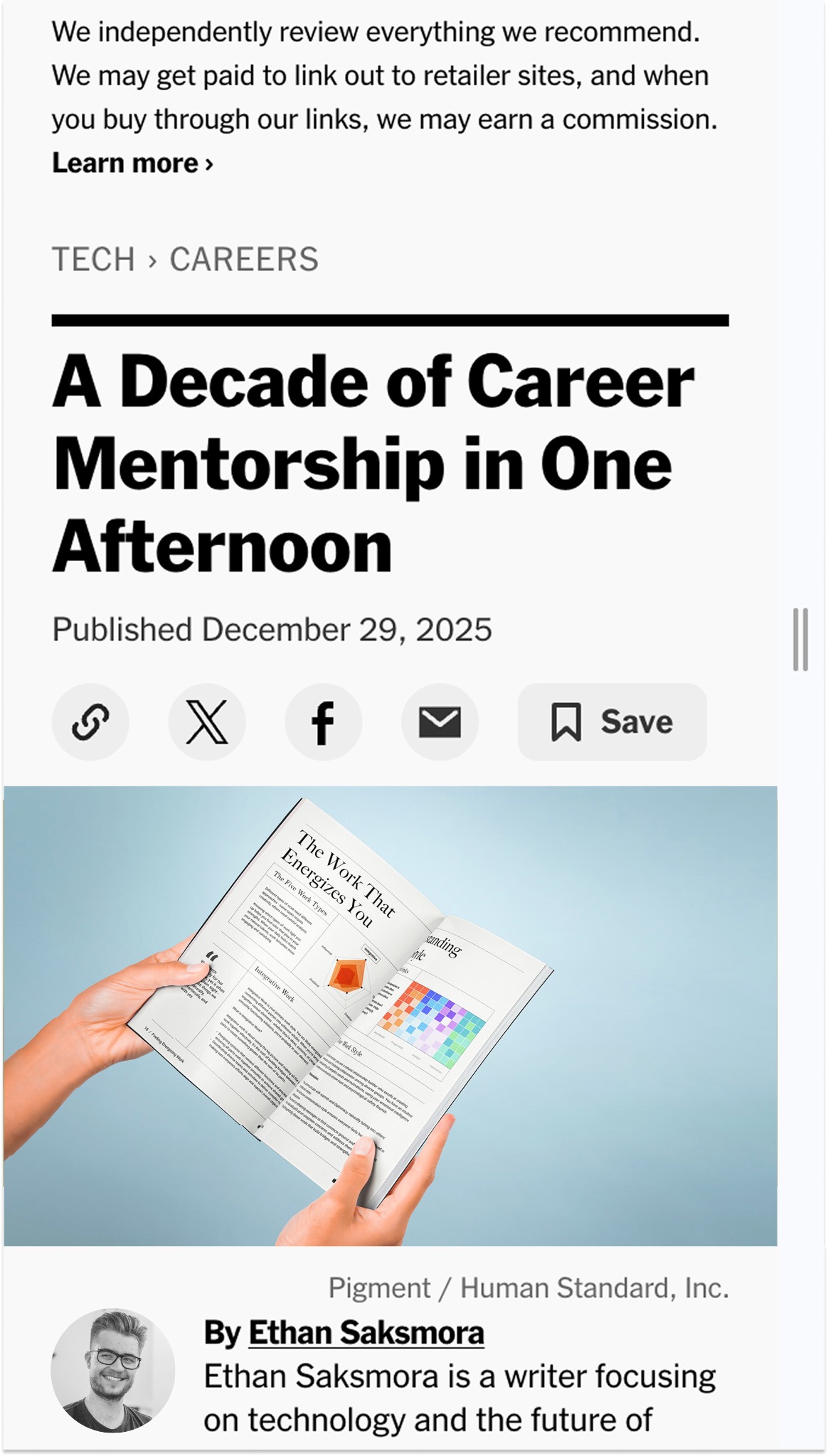Screen dimensions: 828x1456
Task: Send the article using the envelope icon
Action: [440, 722]
